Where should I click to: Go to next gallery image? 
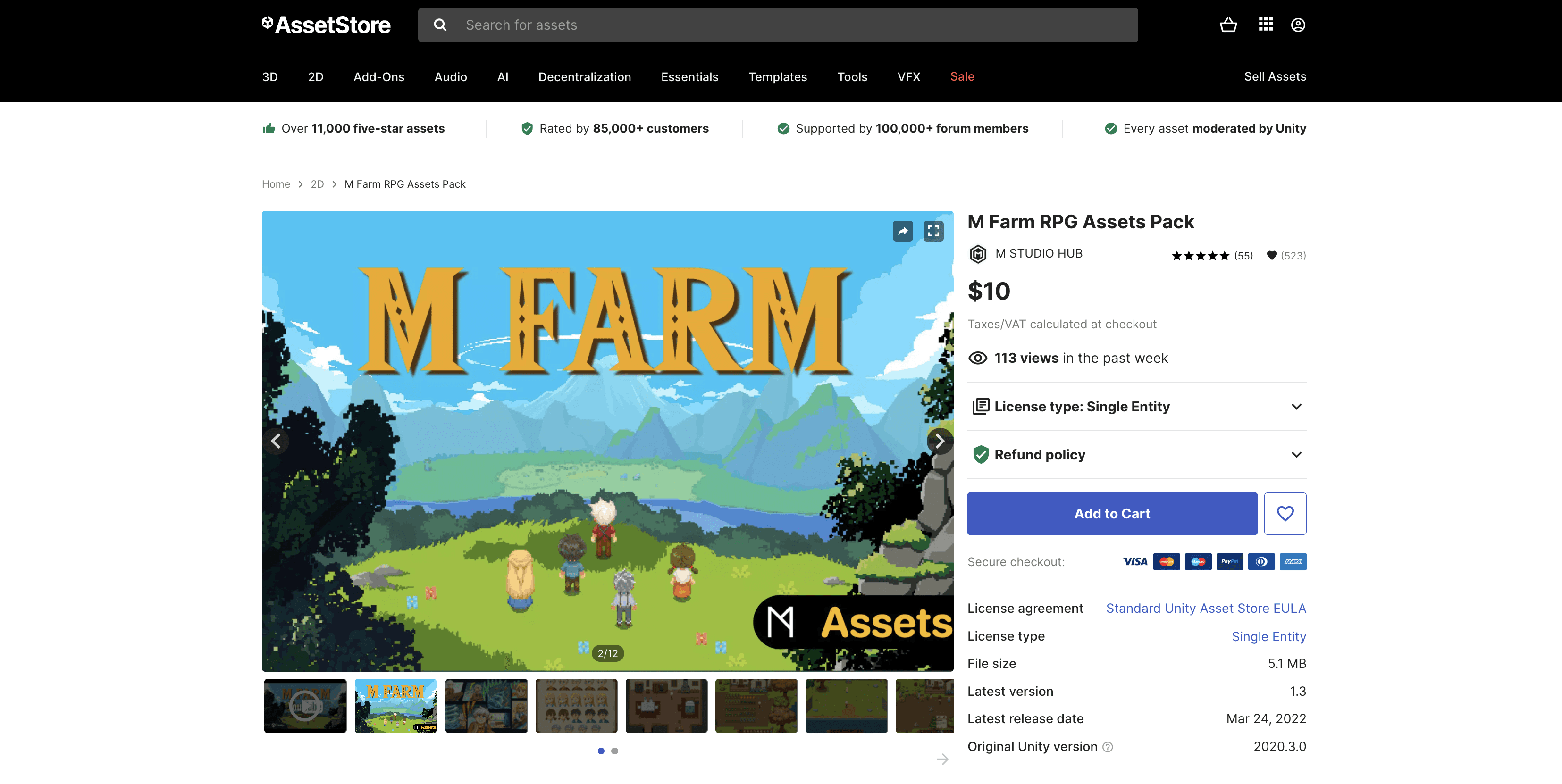tap(939, 441)
